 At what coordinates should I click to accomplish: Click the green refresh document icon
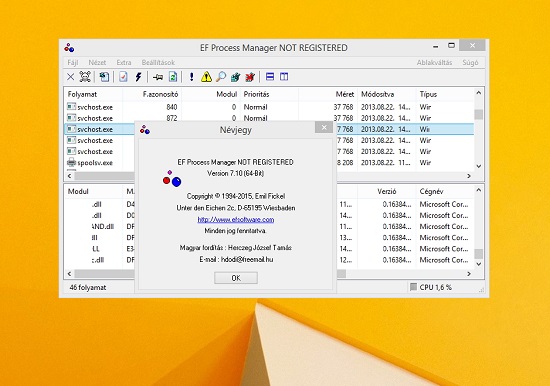[x=173, y=76]
